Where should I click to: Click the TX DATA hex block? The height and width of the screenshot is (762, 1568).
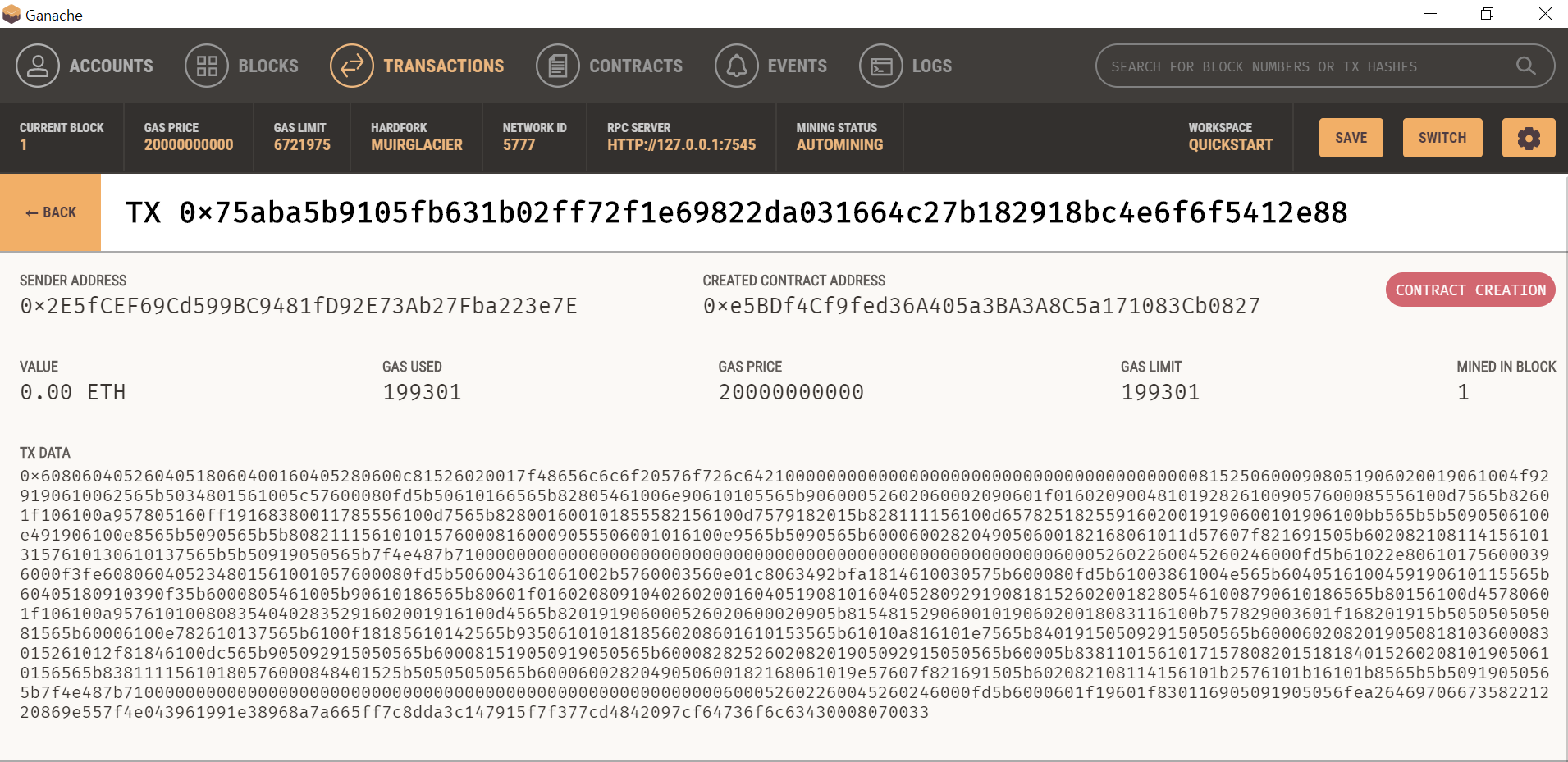(x=784, y=594)
